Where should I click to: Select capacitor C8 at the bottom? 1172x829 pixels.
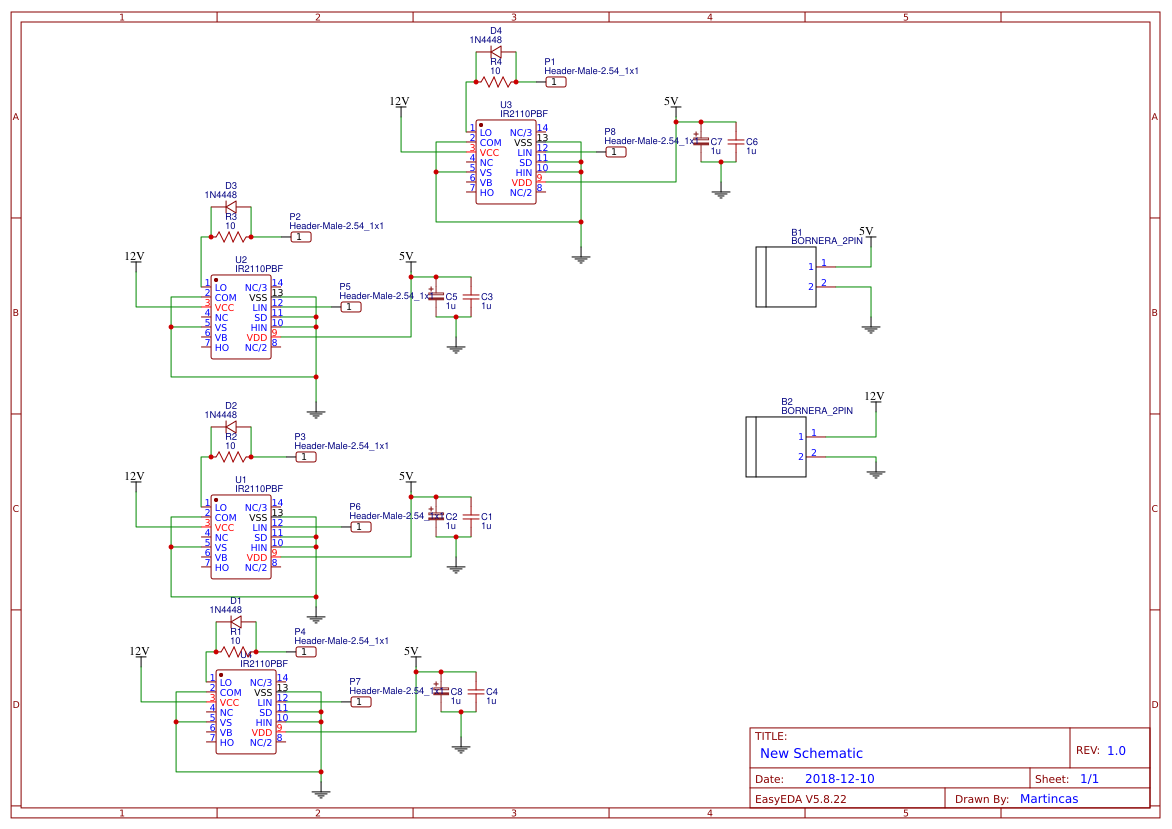(441, 693)
